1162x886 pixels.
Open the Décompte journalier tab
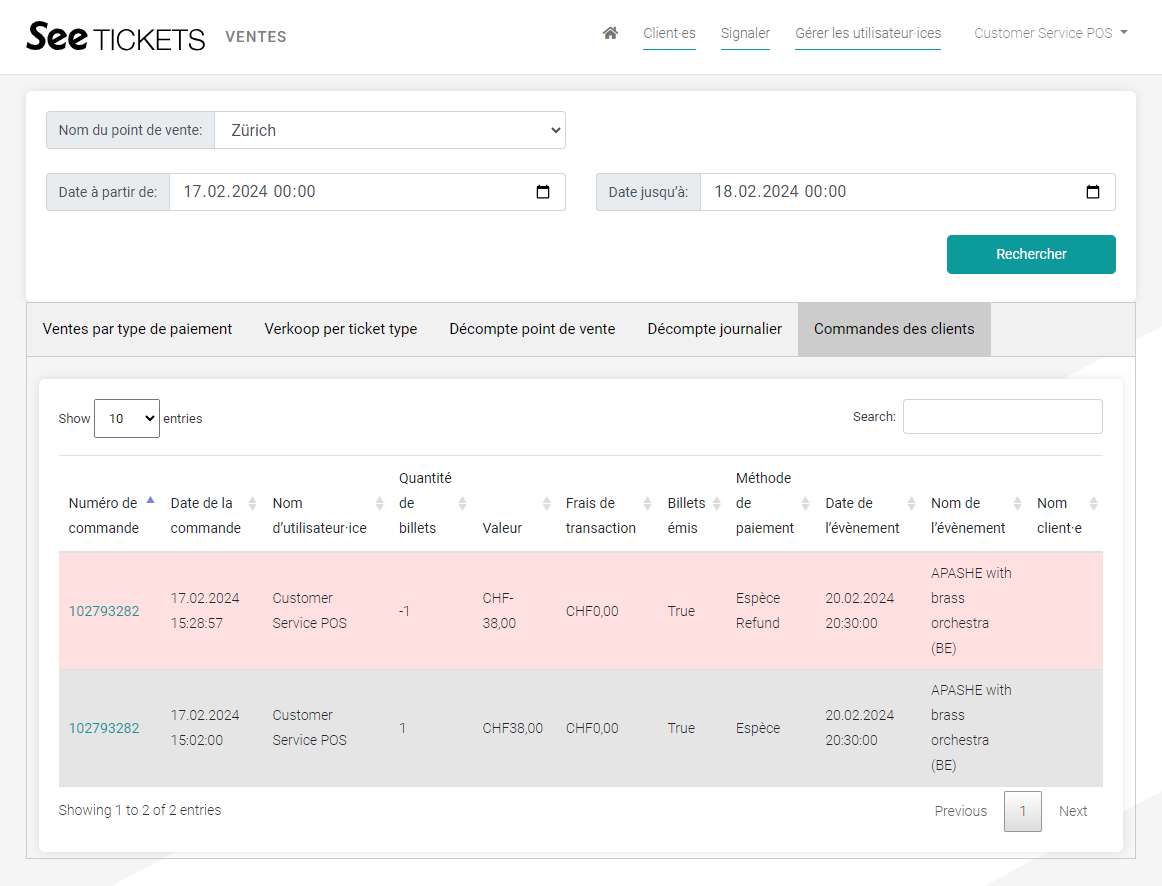pyautogui.click(x=714, y=329)
